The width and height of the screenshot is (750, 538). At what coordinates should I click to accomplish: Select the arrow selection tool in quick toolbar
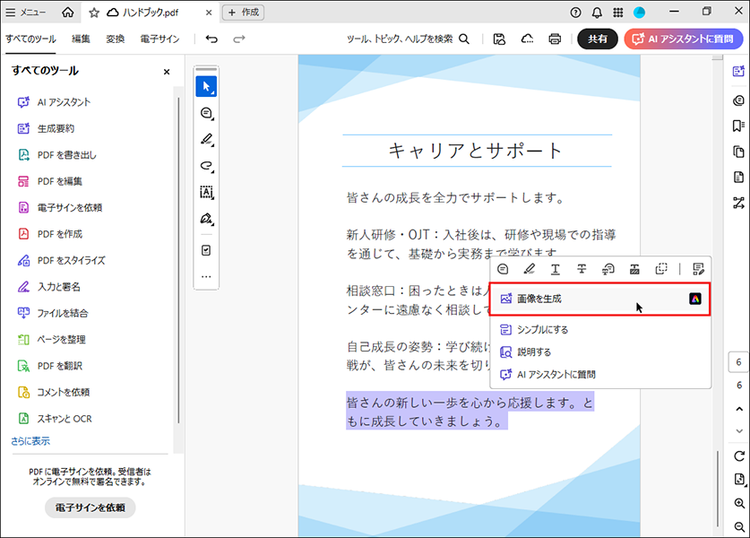206,86
